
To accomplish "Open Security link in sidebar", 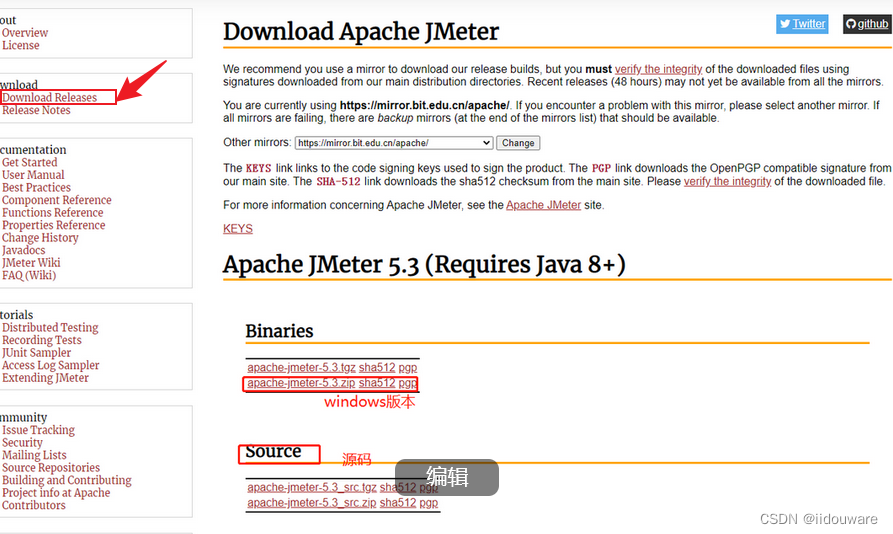I will tap(22, 442).
